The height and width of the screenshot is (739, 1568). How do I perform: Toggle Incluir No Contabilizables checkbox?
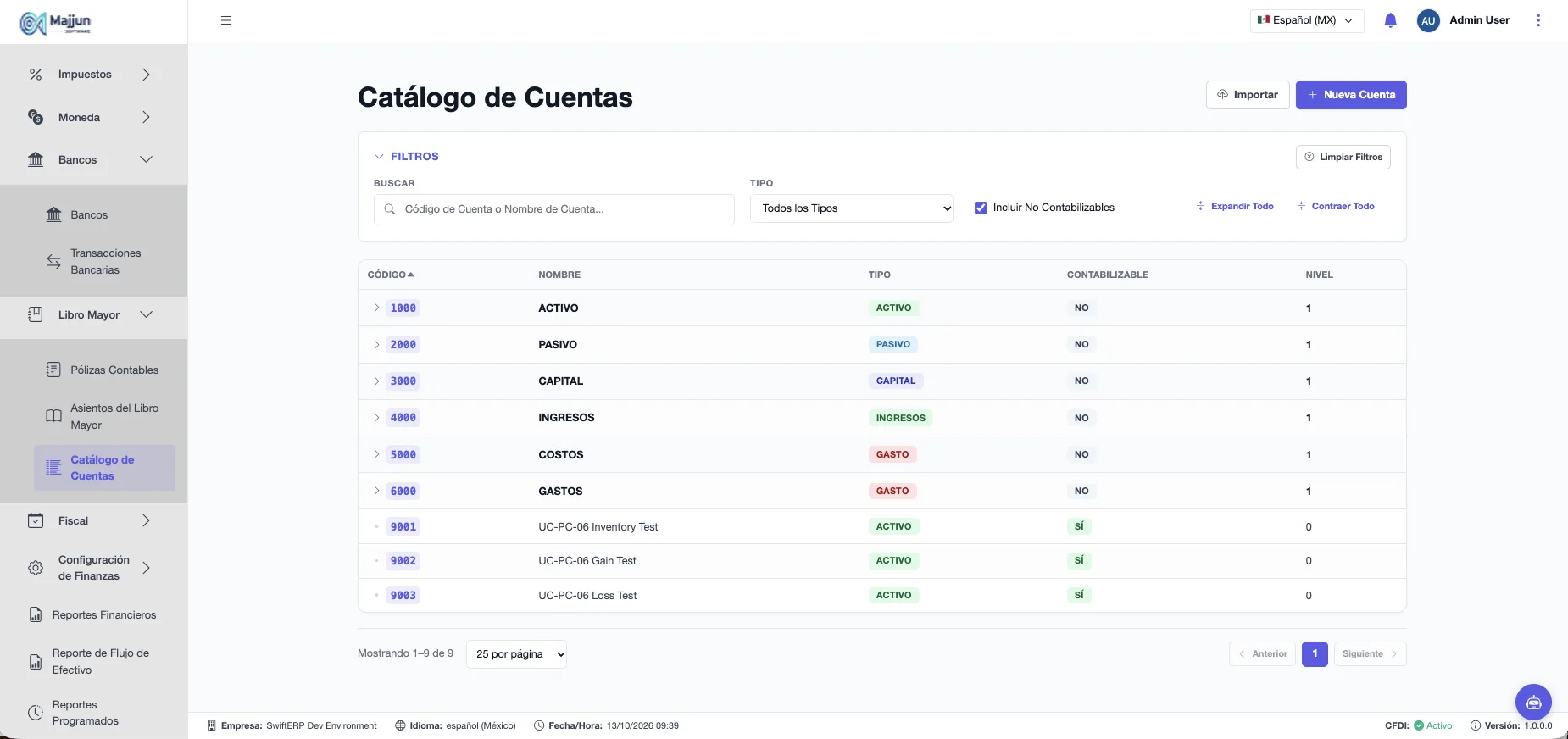coord(981,208)
